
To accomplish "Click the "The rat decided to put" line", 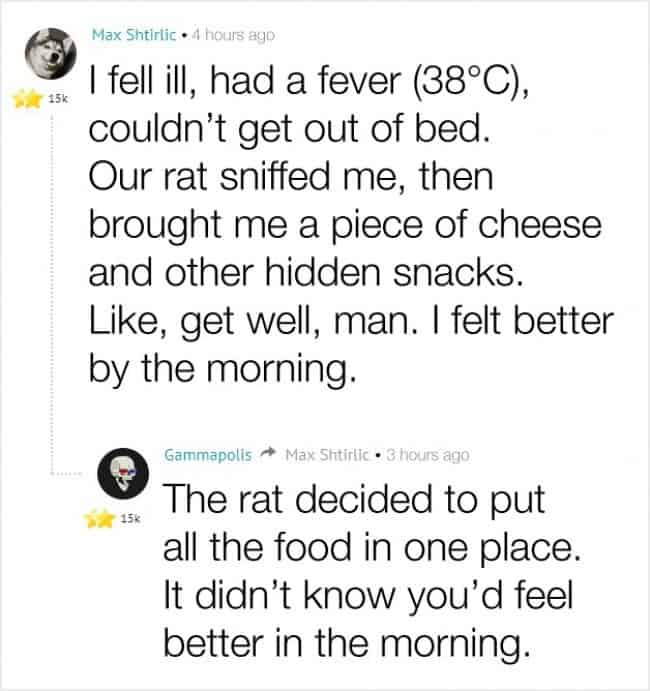I will 353,500.
